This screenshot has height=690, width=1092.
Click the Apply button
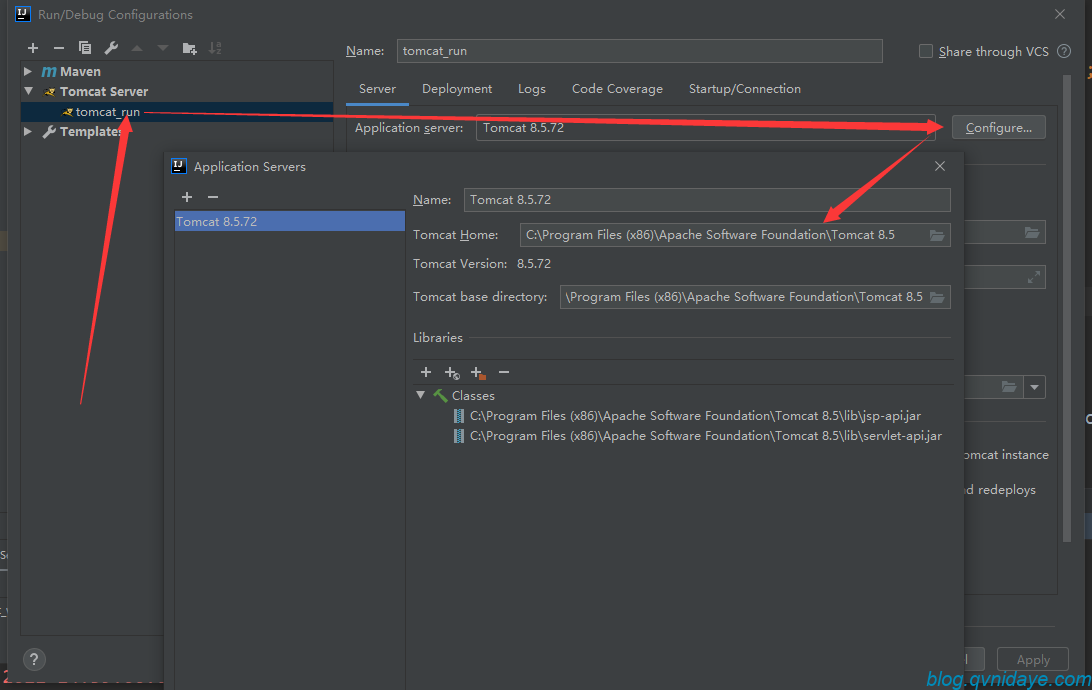pos(1033,659)
